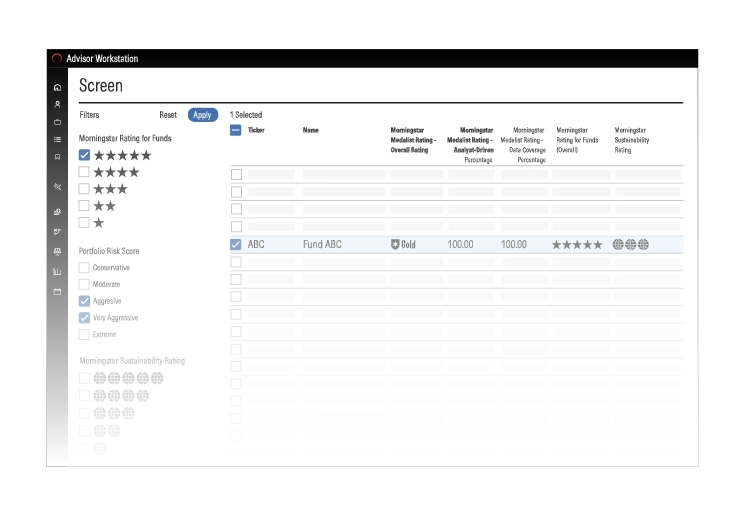Click the Morningstar logo in title bar

(57, 58)
